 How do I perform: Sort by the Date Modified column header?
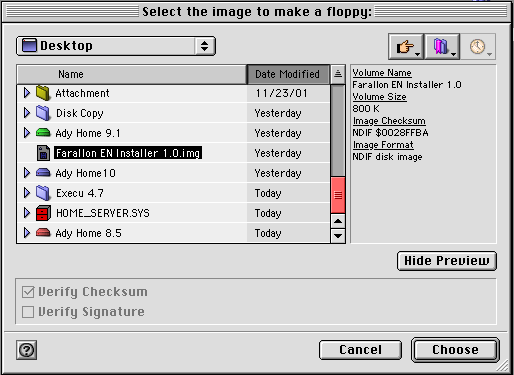[x=288, y=74]
